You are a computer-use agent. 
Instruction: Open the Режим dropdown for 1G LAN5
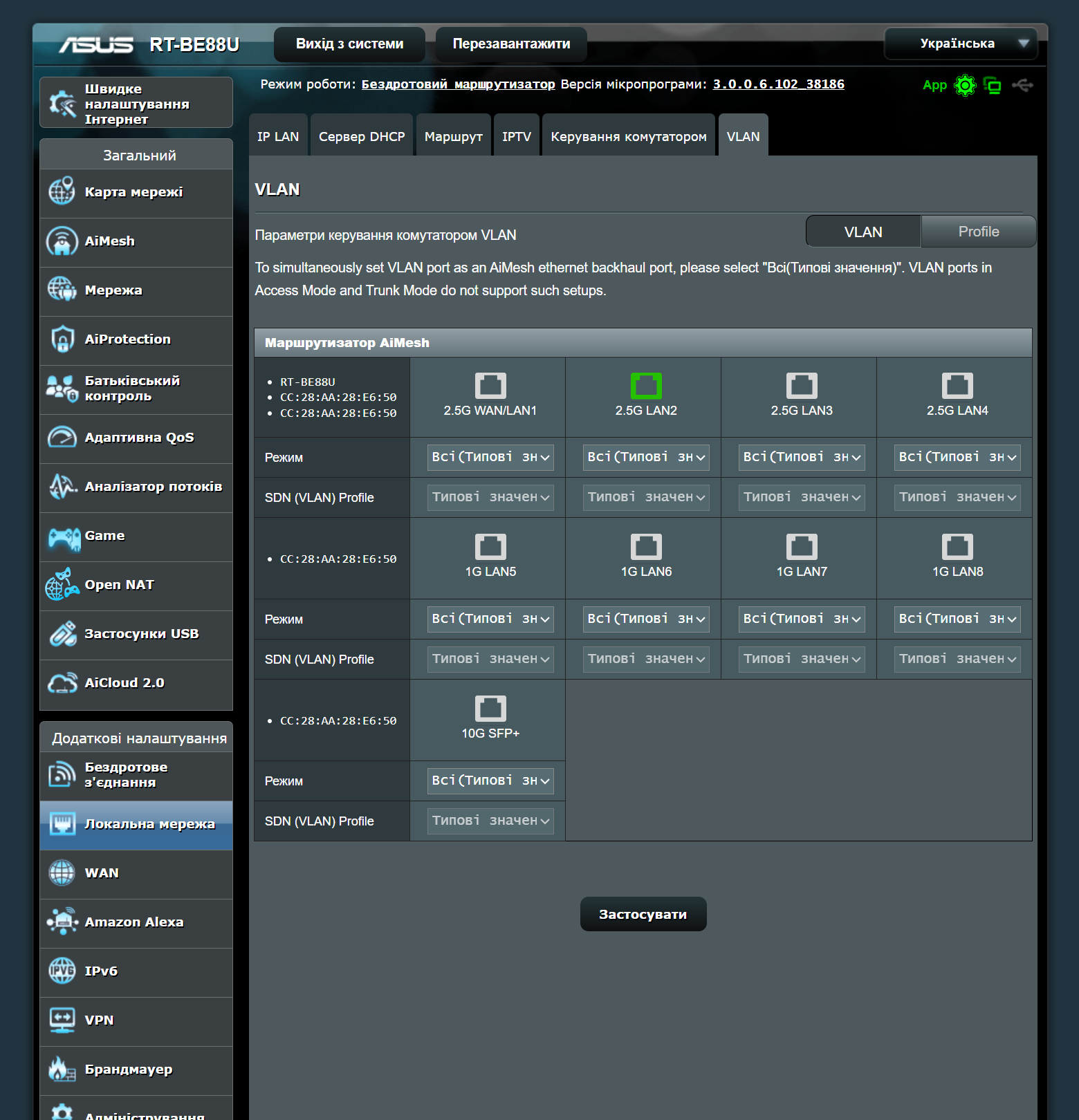[x=490, y=619]
